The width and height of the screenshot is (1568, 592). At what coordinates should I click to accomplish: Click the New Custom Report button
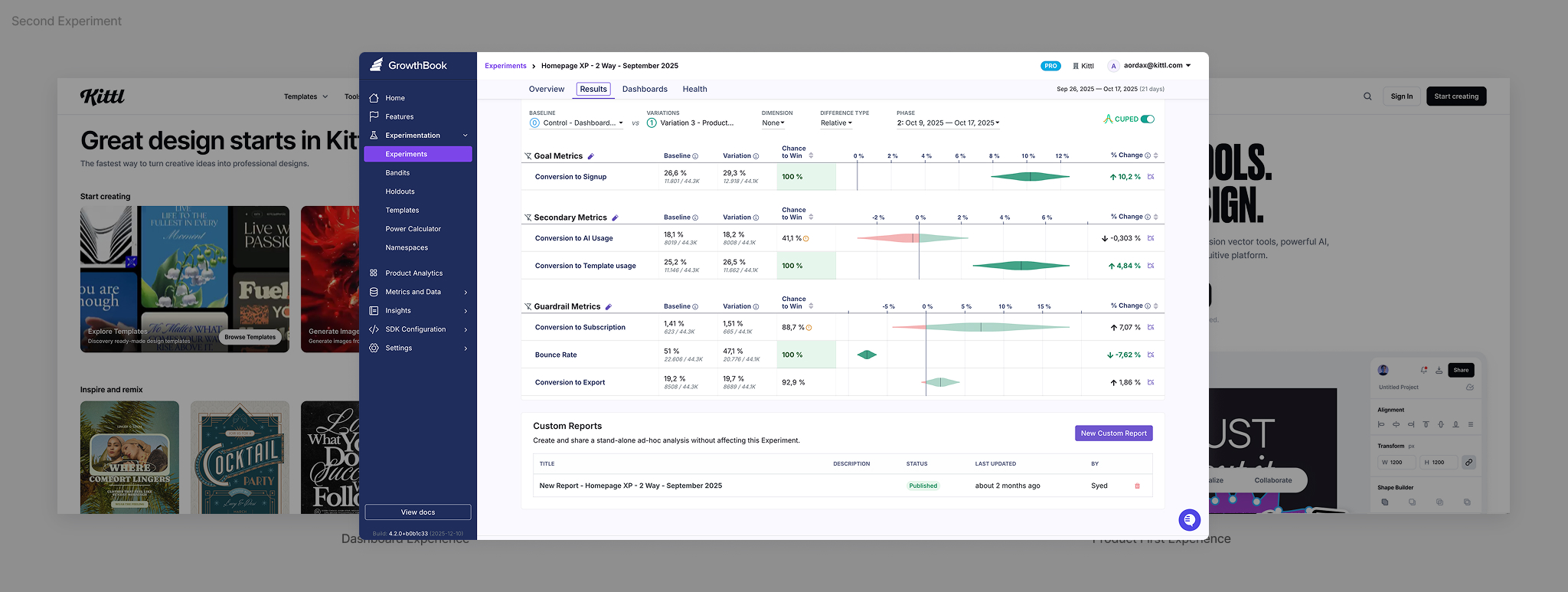[1113, 433]
